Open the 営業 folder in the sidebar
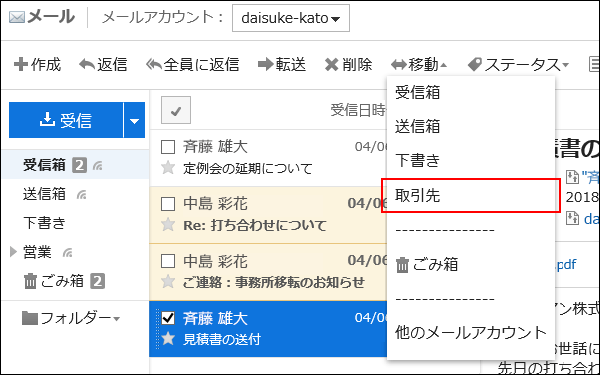The height and width of the screenshot is (375, 600). 37,252
